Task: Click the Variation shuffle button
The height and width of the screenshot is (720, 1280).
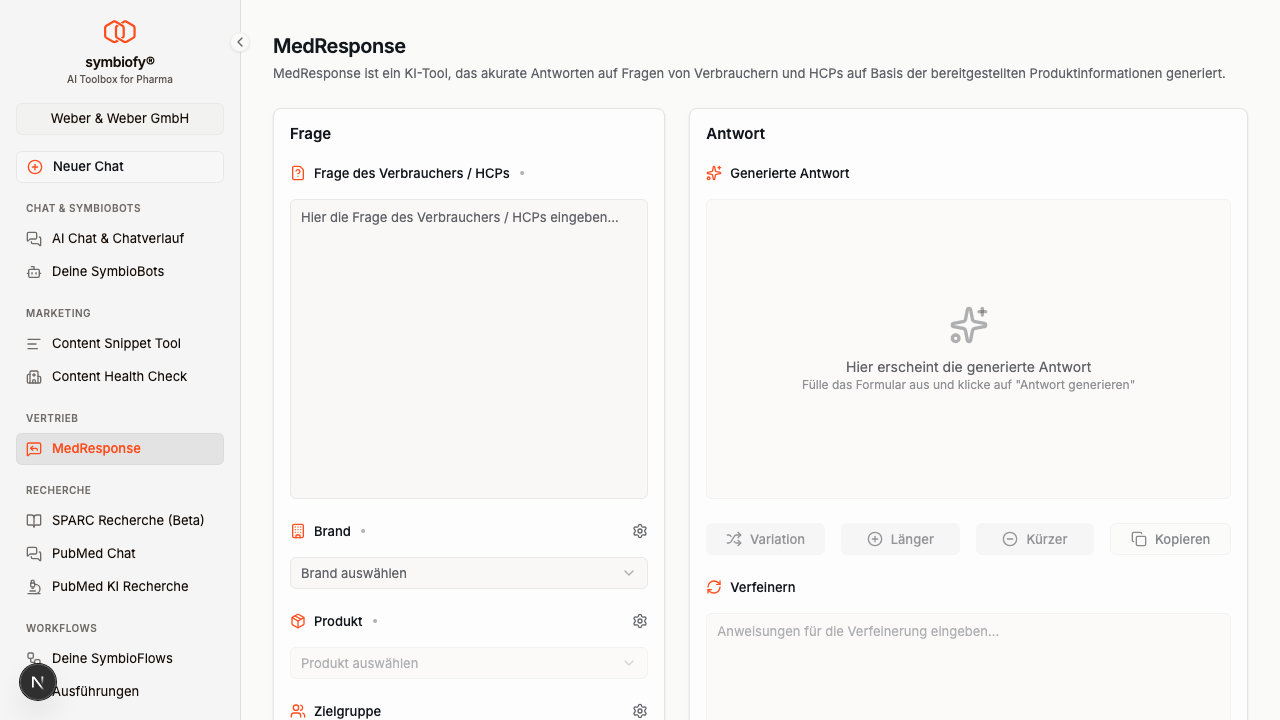Action: [x=765, y=539]
